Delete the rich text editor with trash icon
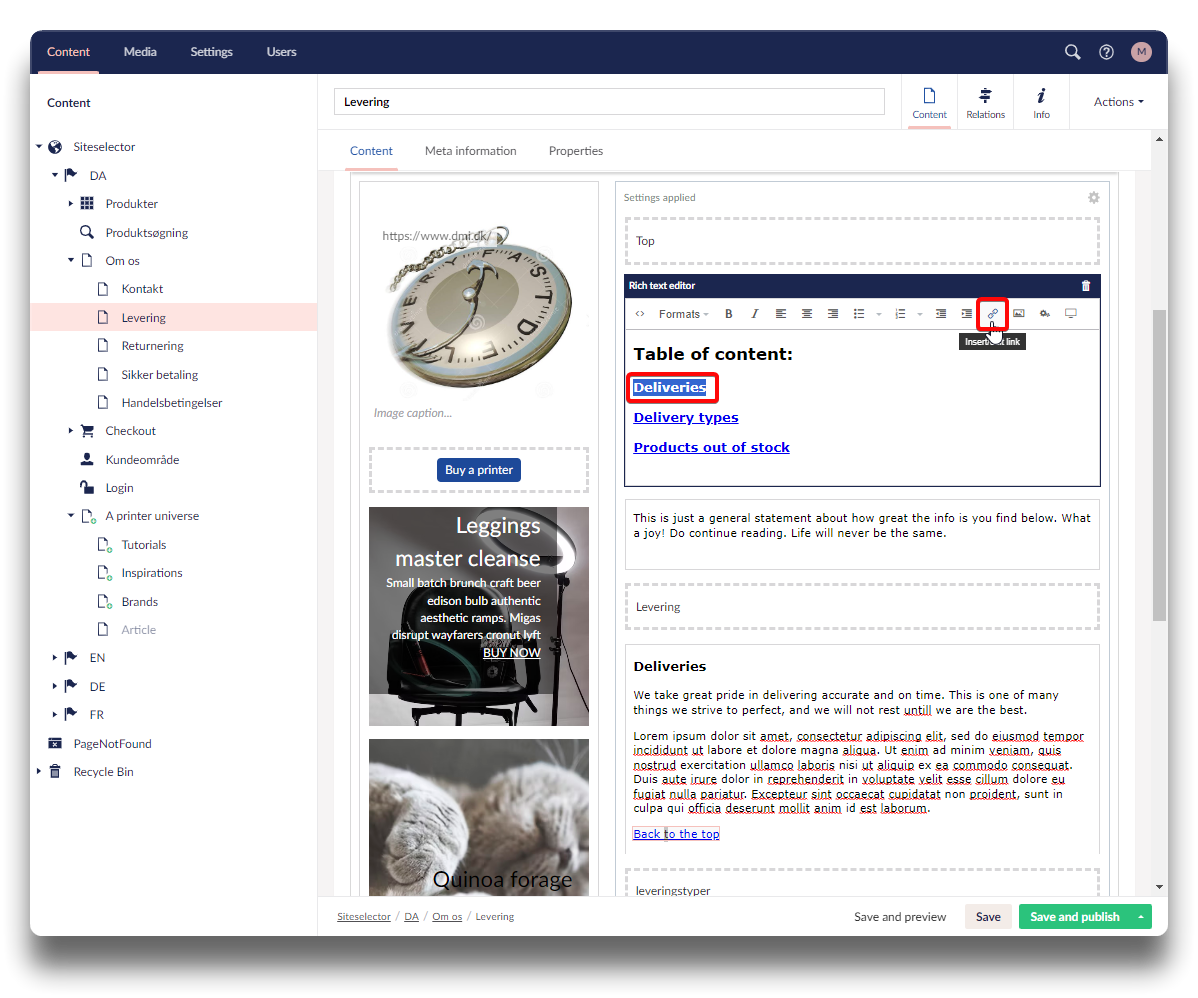This screenshot has width=1198, height=998. tap(1086, 286)
